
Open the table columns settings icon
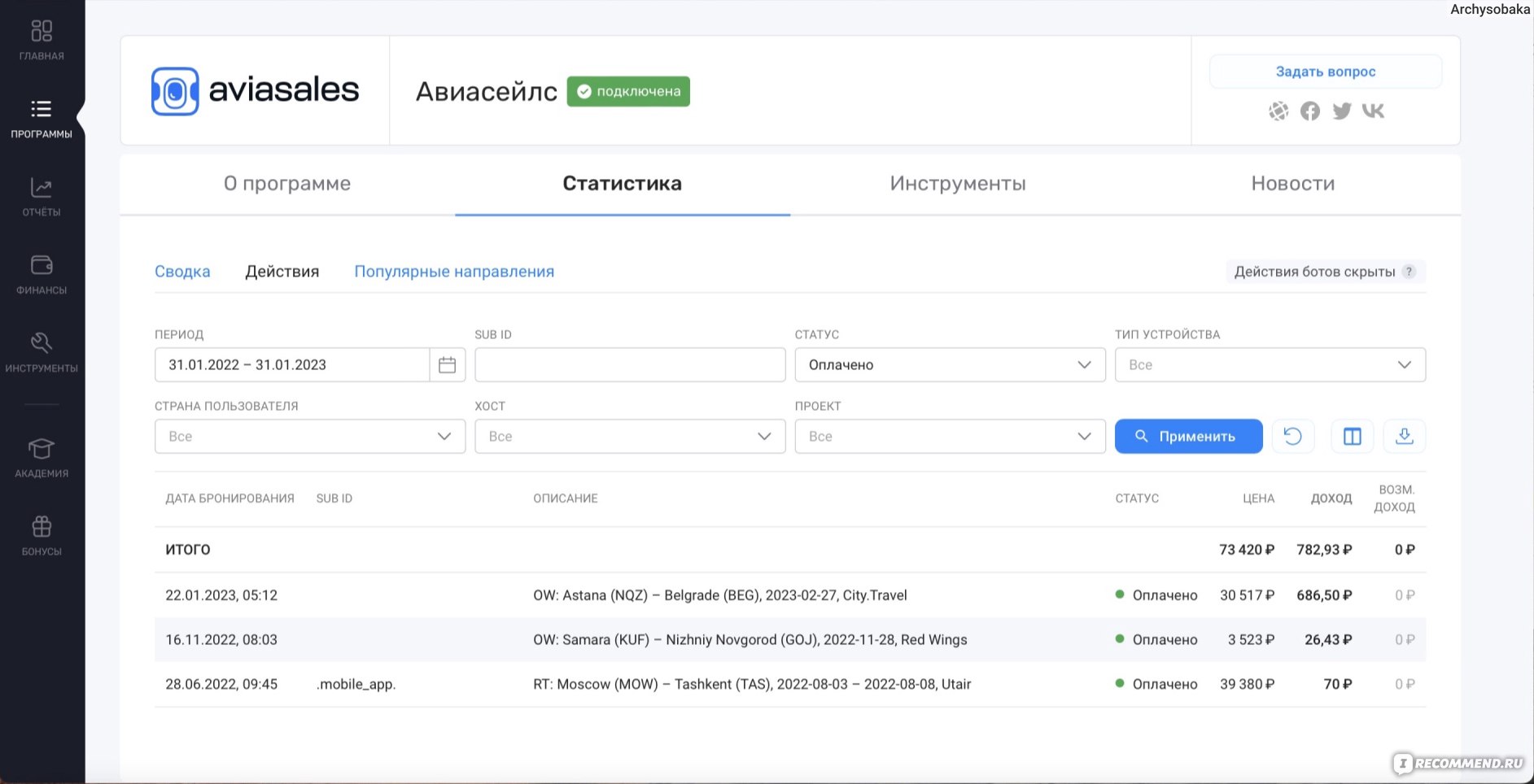[x=1353, y=437]
